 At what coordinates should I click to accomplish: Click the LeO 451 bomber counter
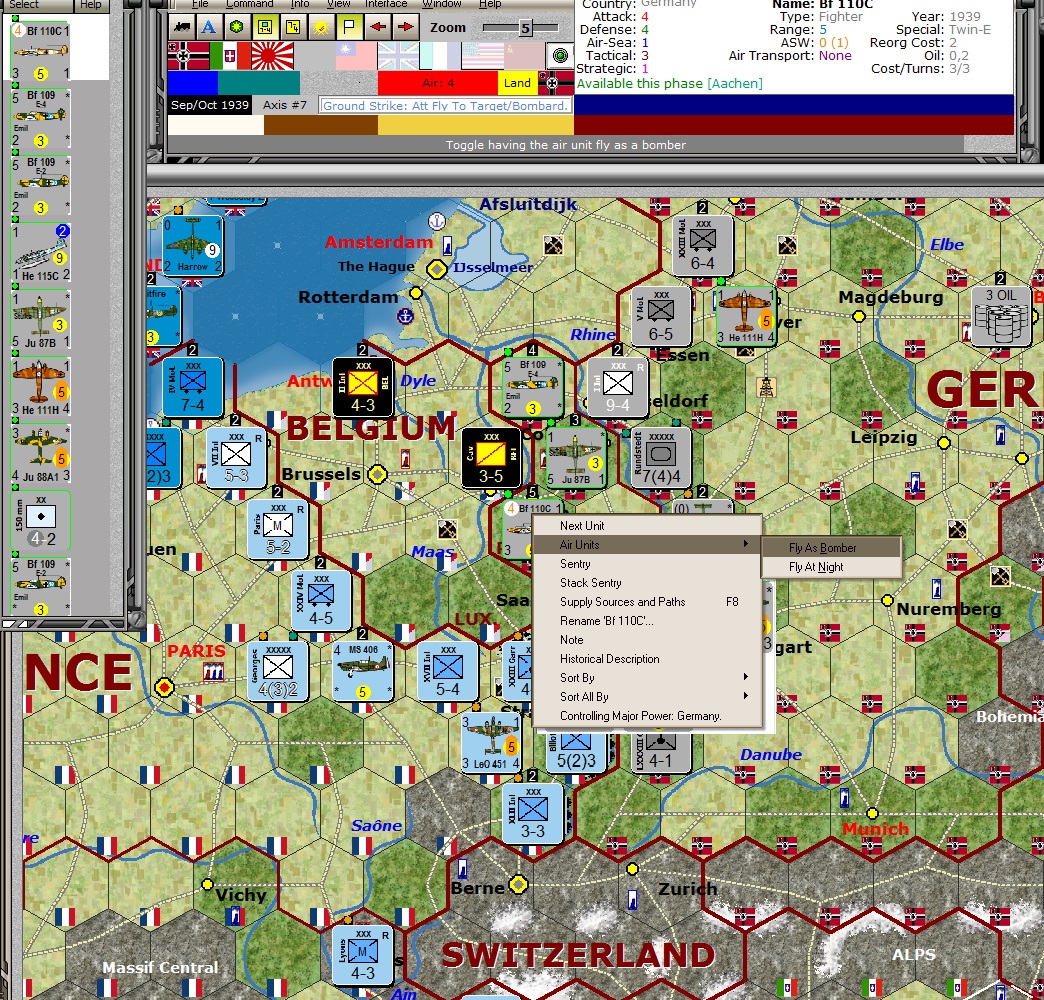(491, 742)
